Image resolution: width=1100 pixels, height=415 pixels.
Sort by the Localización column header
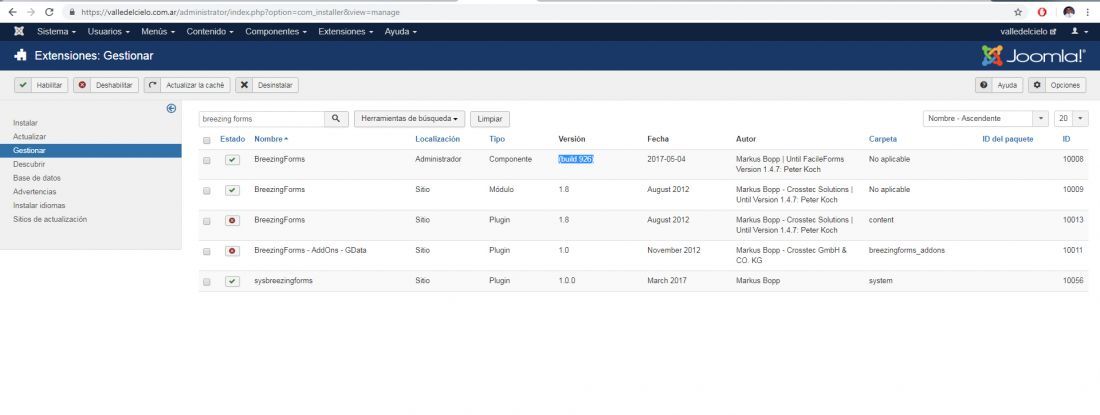pos(437,140)
